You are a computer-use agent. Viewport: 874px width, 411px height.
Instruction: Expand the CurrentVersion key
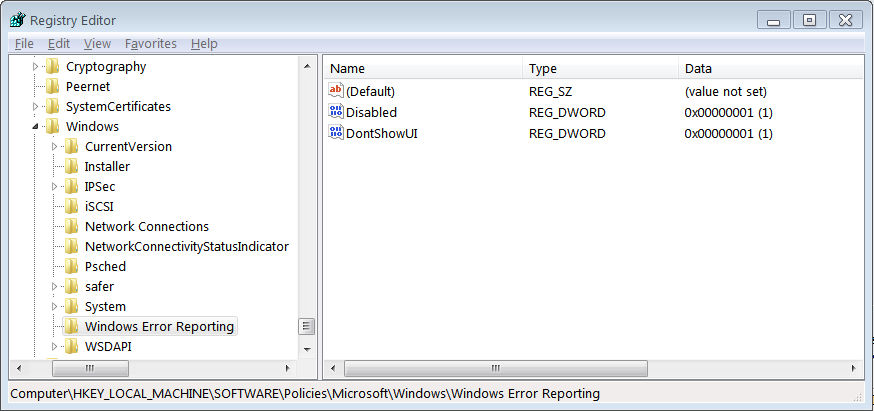pos(54,147)
